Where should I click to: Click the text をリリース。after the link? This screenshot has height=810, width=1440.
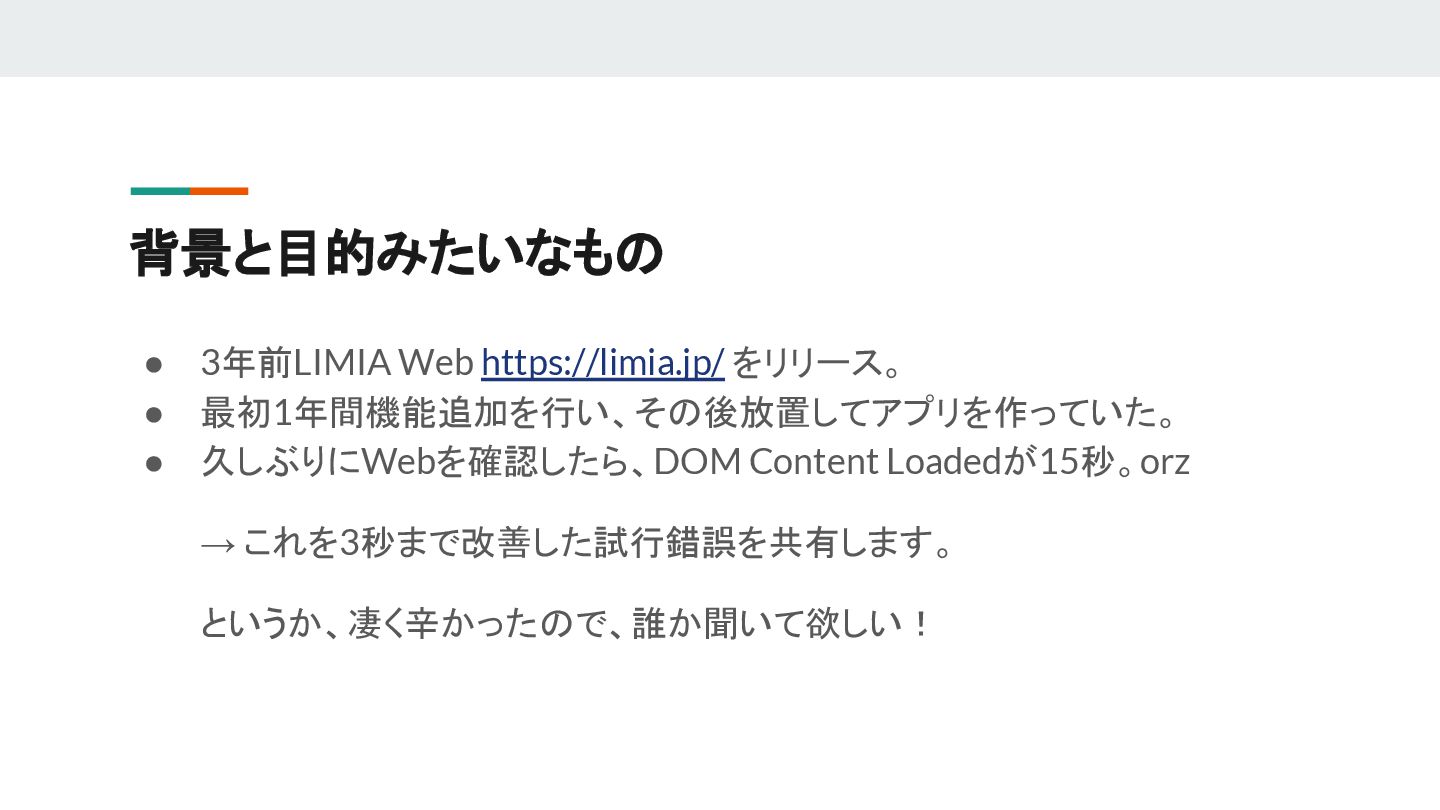tap(817, 362)
